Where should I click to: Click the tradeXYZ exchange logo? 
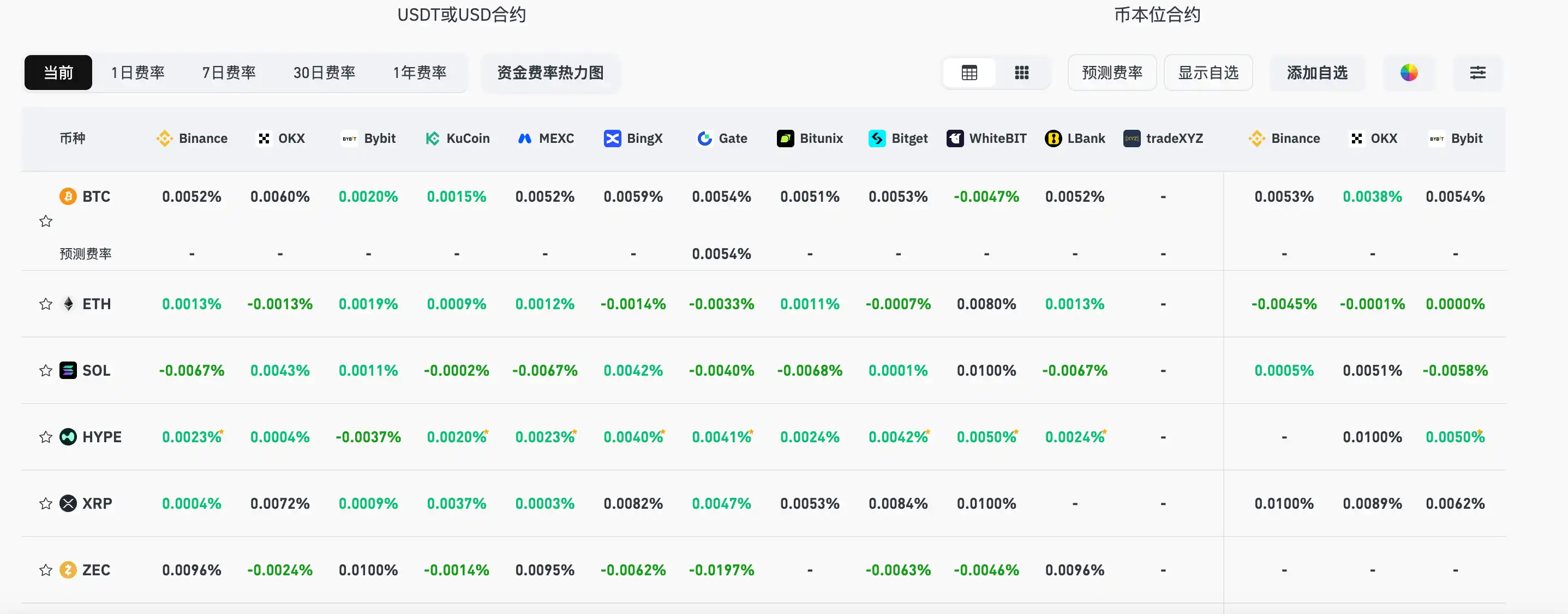pos(1132,139)
